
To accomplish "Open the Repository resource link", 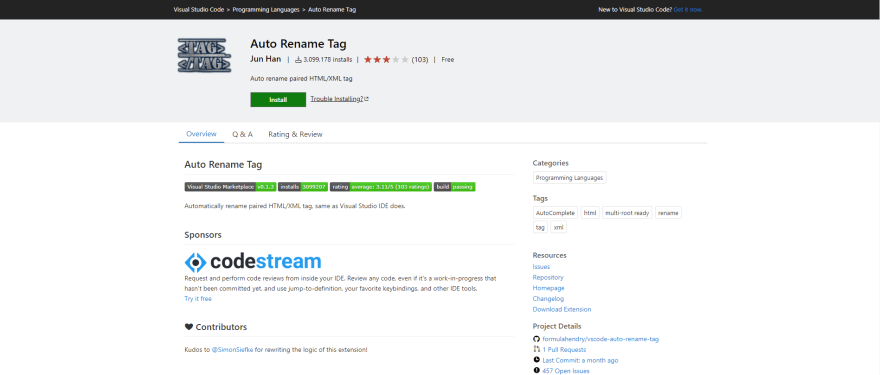I will tap(548, 277).
